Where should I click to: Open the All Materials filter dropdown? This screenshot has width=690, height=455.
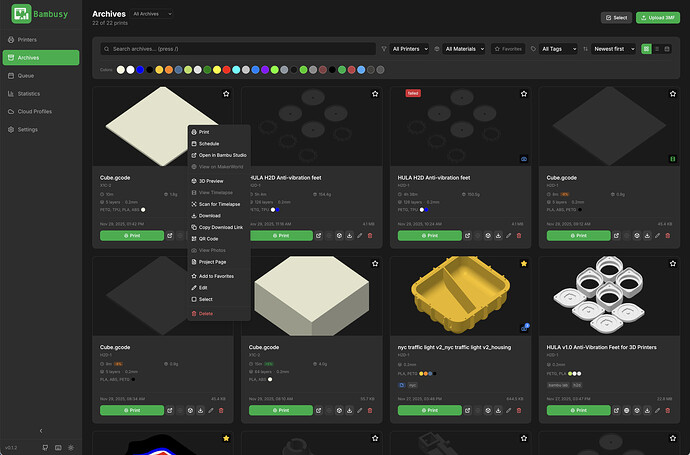(x=463, y=49)
